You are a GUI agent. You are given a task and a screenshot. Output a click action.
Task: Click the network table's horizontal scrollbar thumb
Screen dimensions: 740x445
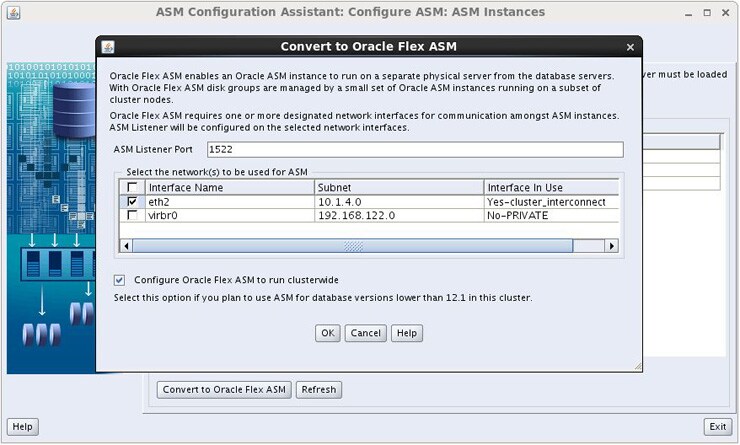click(x=353, y=246)
